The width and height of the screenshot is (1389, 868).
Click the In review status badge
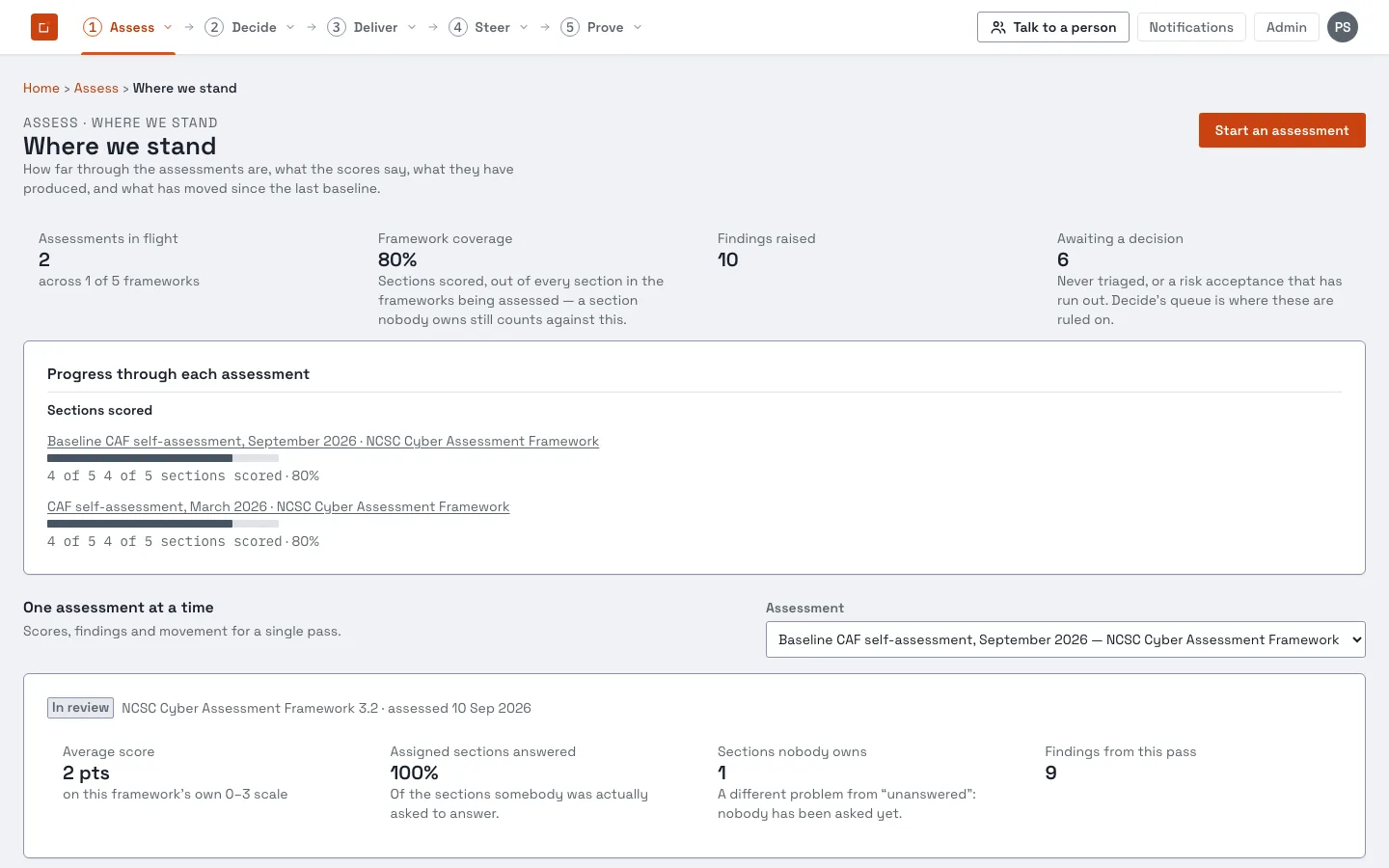[x=81, y=708]
